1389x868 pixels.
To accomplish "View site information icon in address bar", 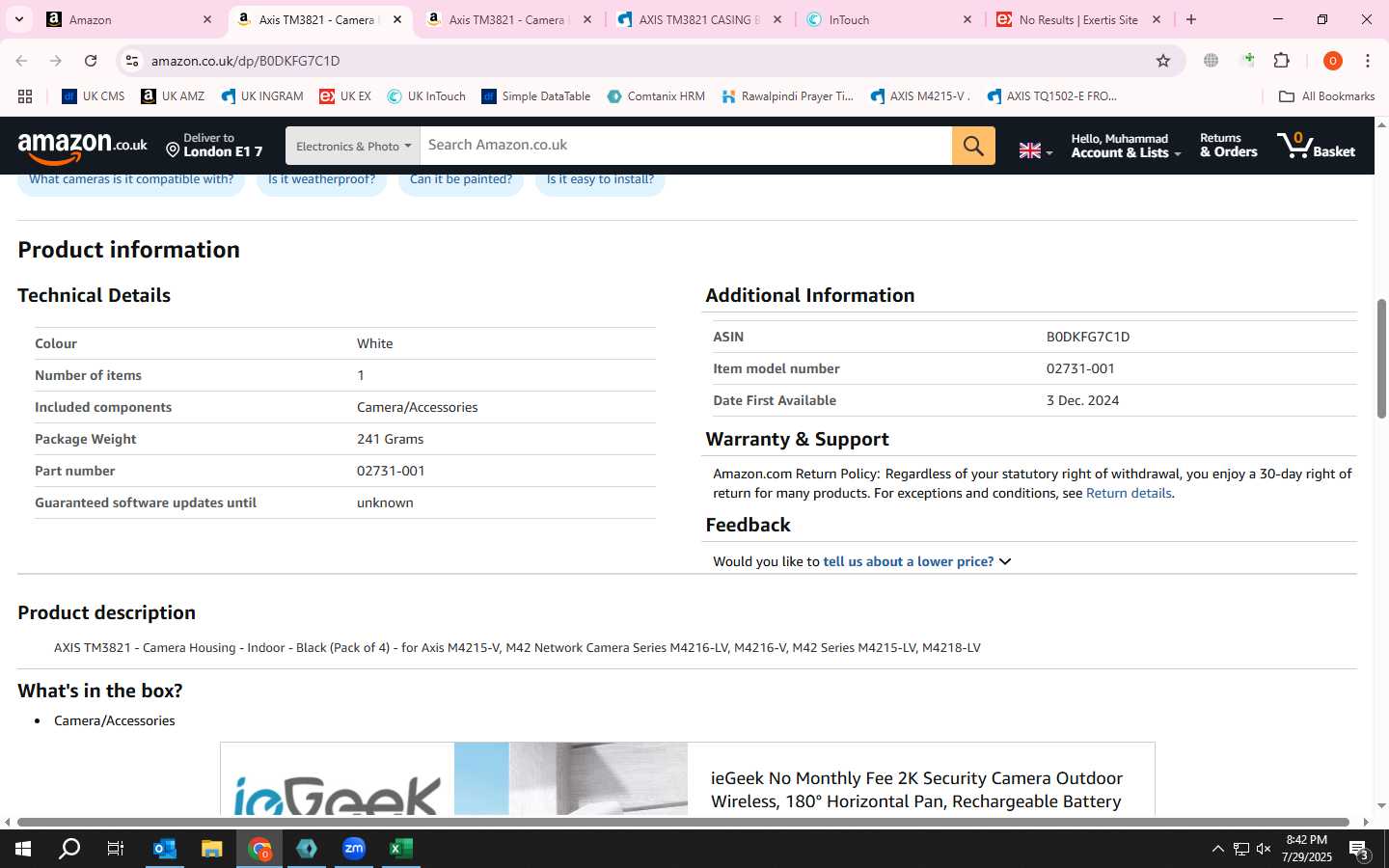I will [x=132, y=61].
